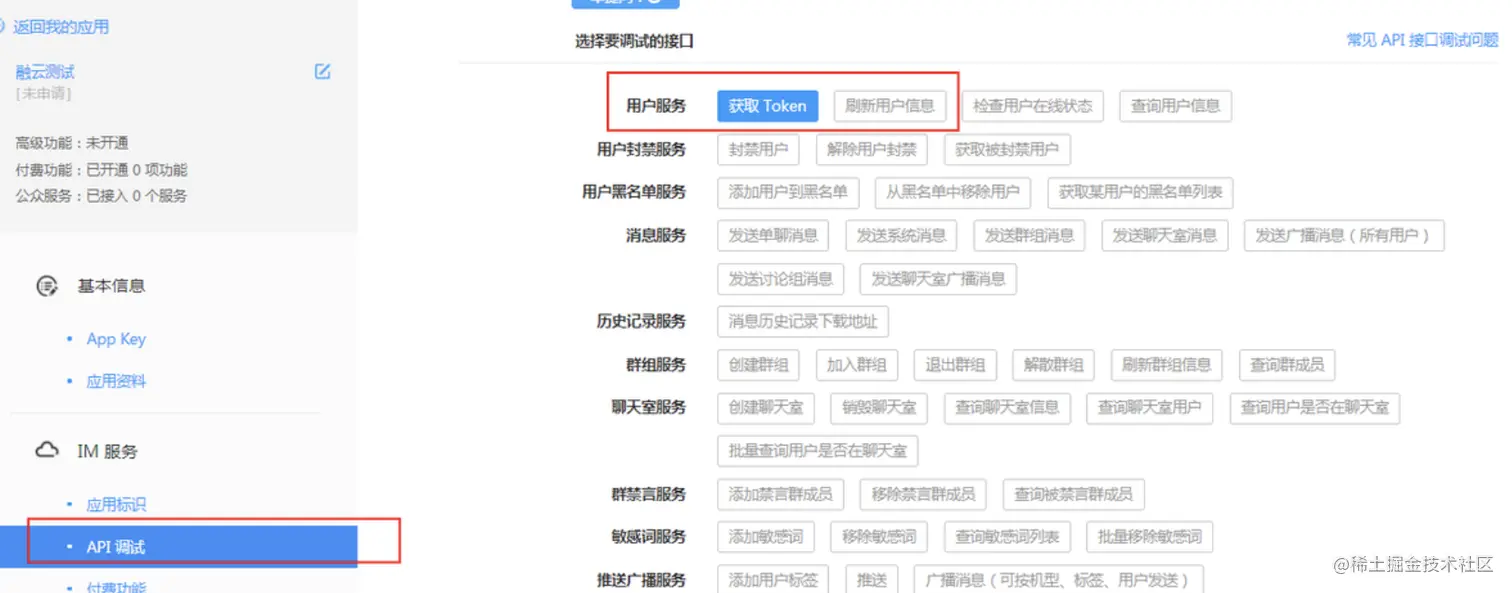Select 发送广播消息（所有用户）
Screen dimensions: 1512x593
[1344, 235]
